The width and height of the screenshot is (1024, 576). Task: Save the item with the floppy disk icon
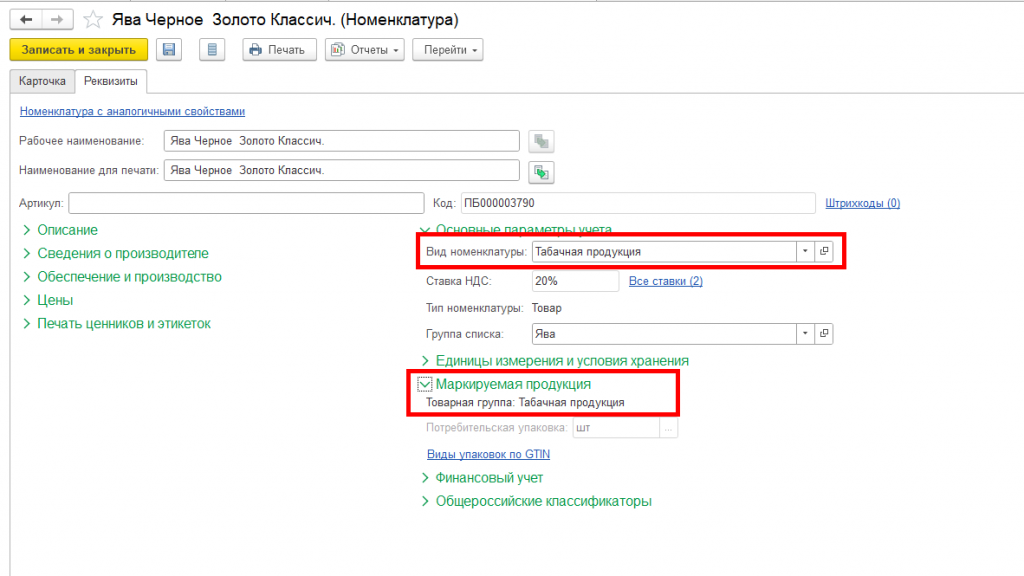tap(168, 50)
